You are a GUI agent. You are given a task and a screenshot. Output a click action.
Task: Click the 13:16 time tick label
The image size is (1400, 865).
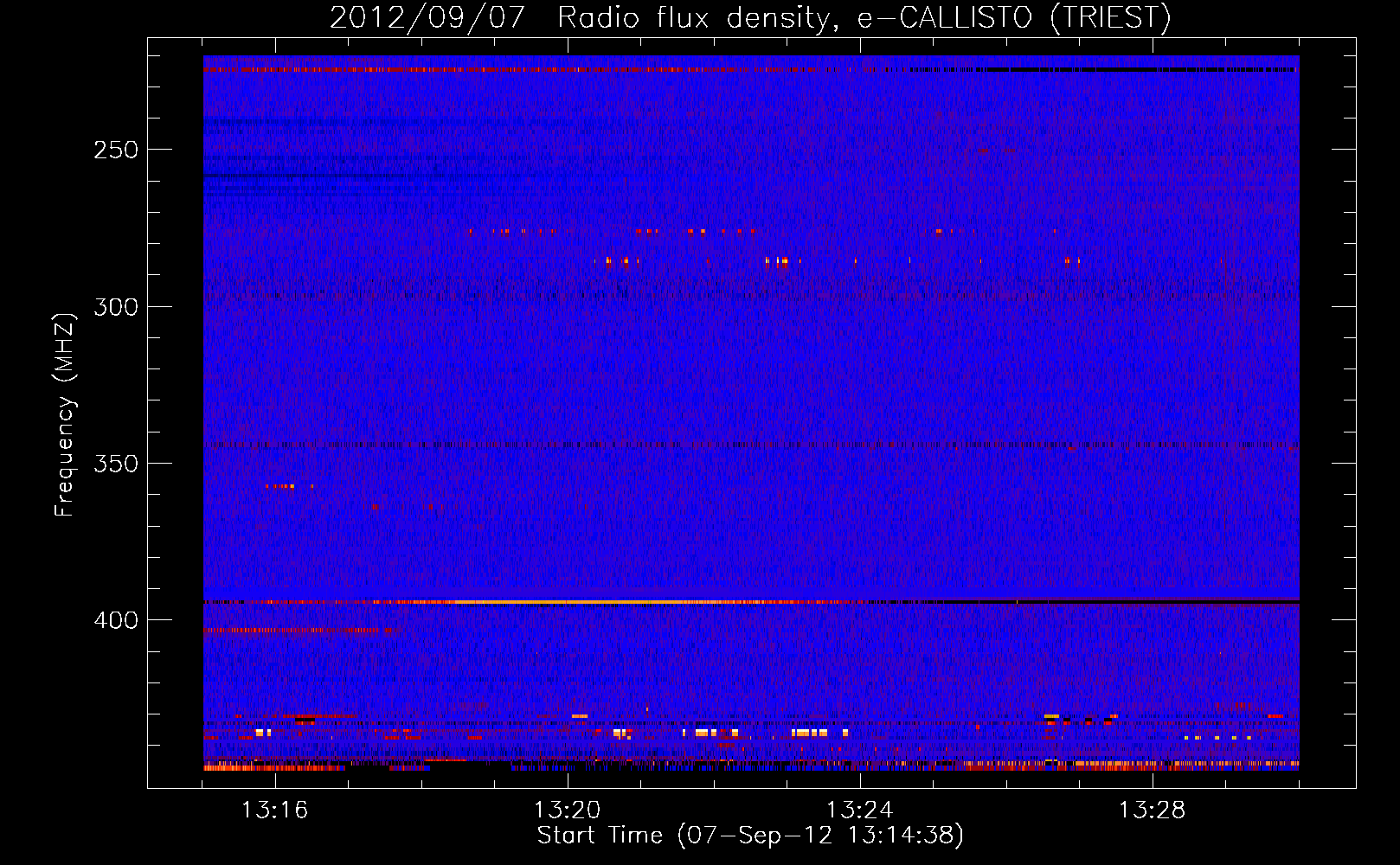(x=275, y=810)
